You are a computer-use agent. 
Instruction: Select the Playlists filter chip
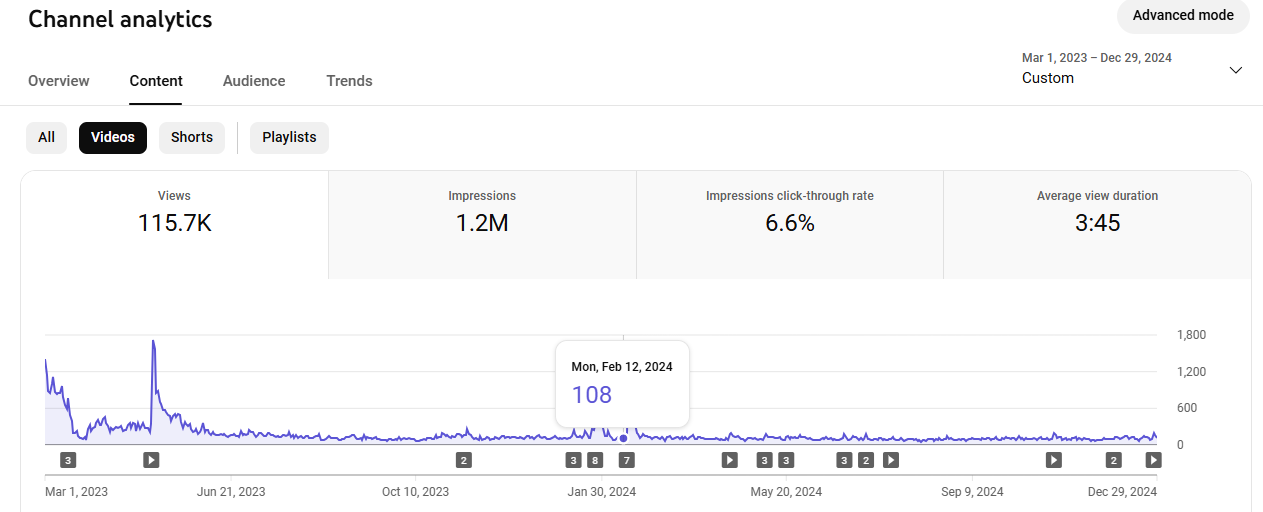pos(289,138)
